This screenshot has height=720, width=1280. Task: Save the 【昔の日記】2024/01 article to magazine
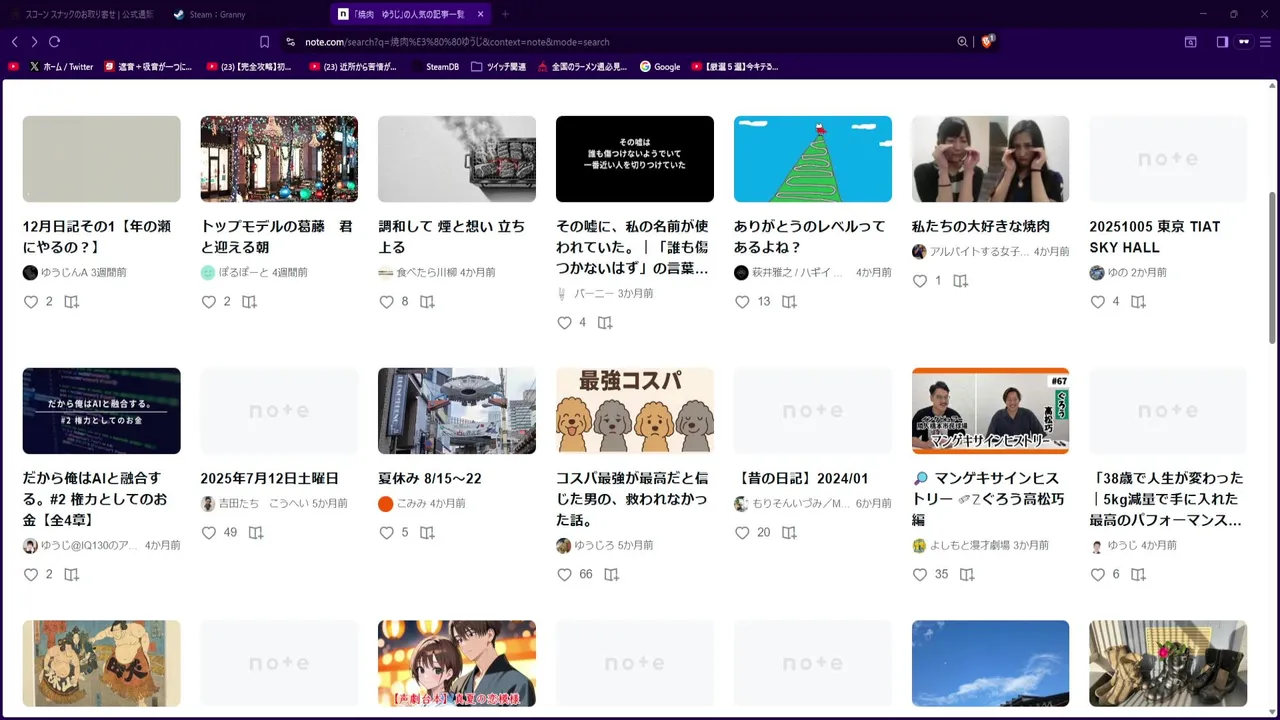(790, 533)
